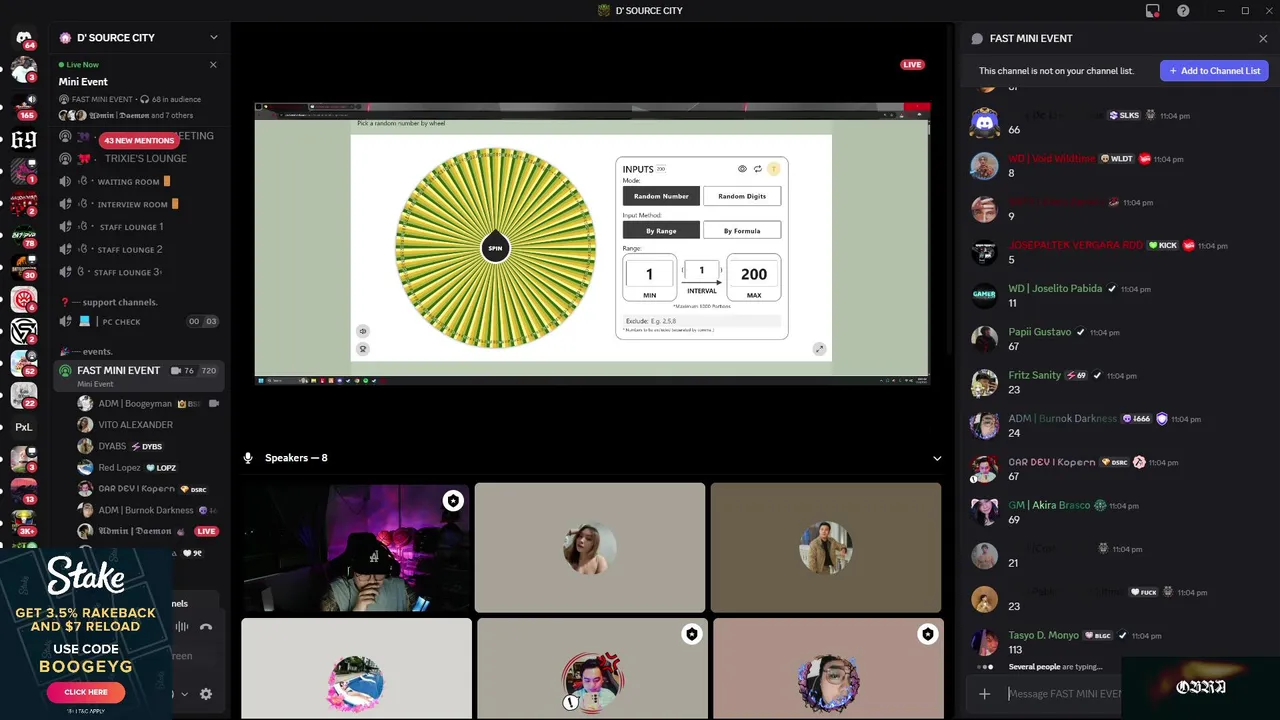Select By Range input method

661,231
